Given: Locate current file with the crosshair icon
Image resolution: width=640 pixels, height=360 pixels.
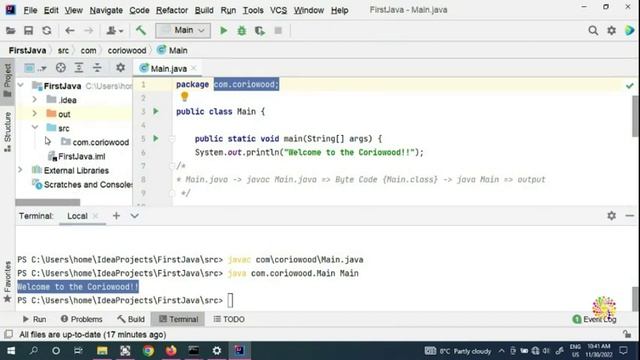Looking at the screenshot, I should tap(61, 68).
